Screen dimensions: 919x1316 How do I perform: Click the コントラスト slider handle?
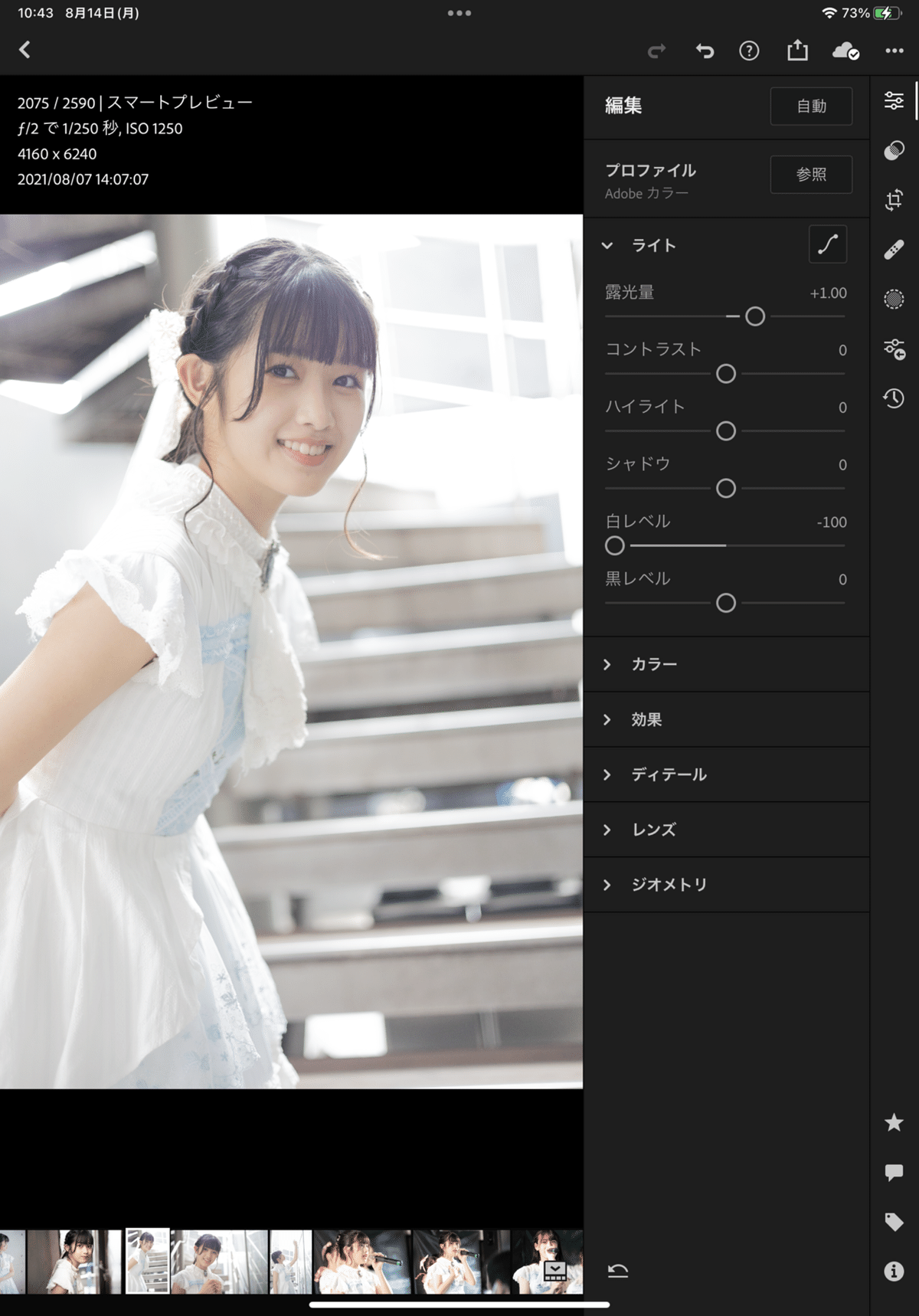(726, 374)
